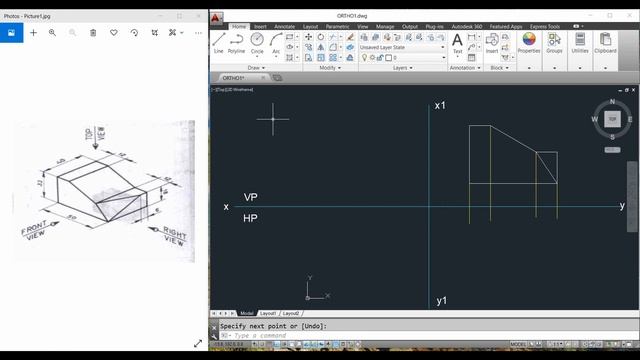Open the Home ribbon tab

click(x=239, y=27)
